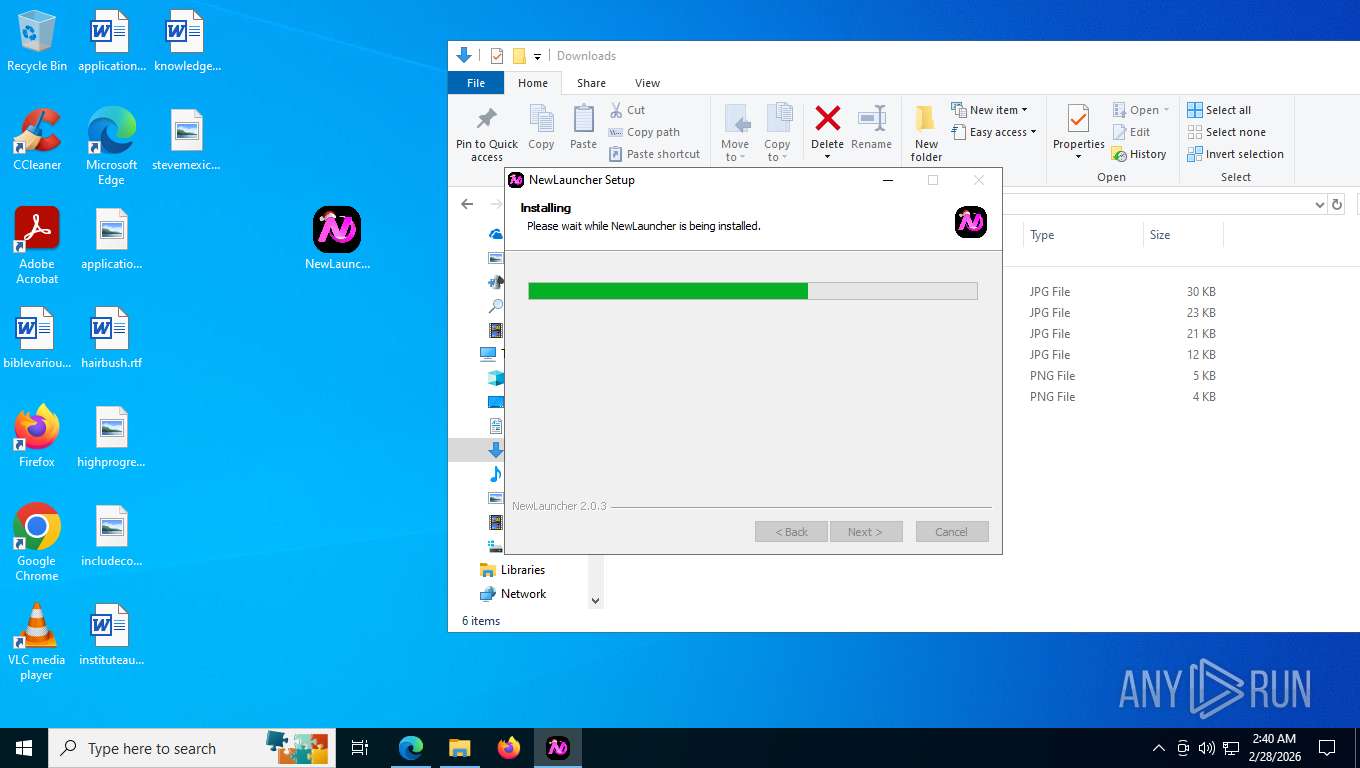Switch to Share ribbon tab

pos(591,83)
